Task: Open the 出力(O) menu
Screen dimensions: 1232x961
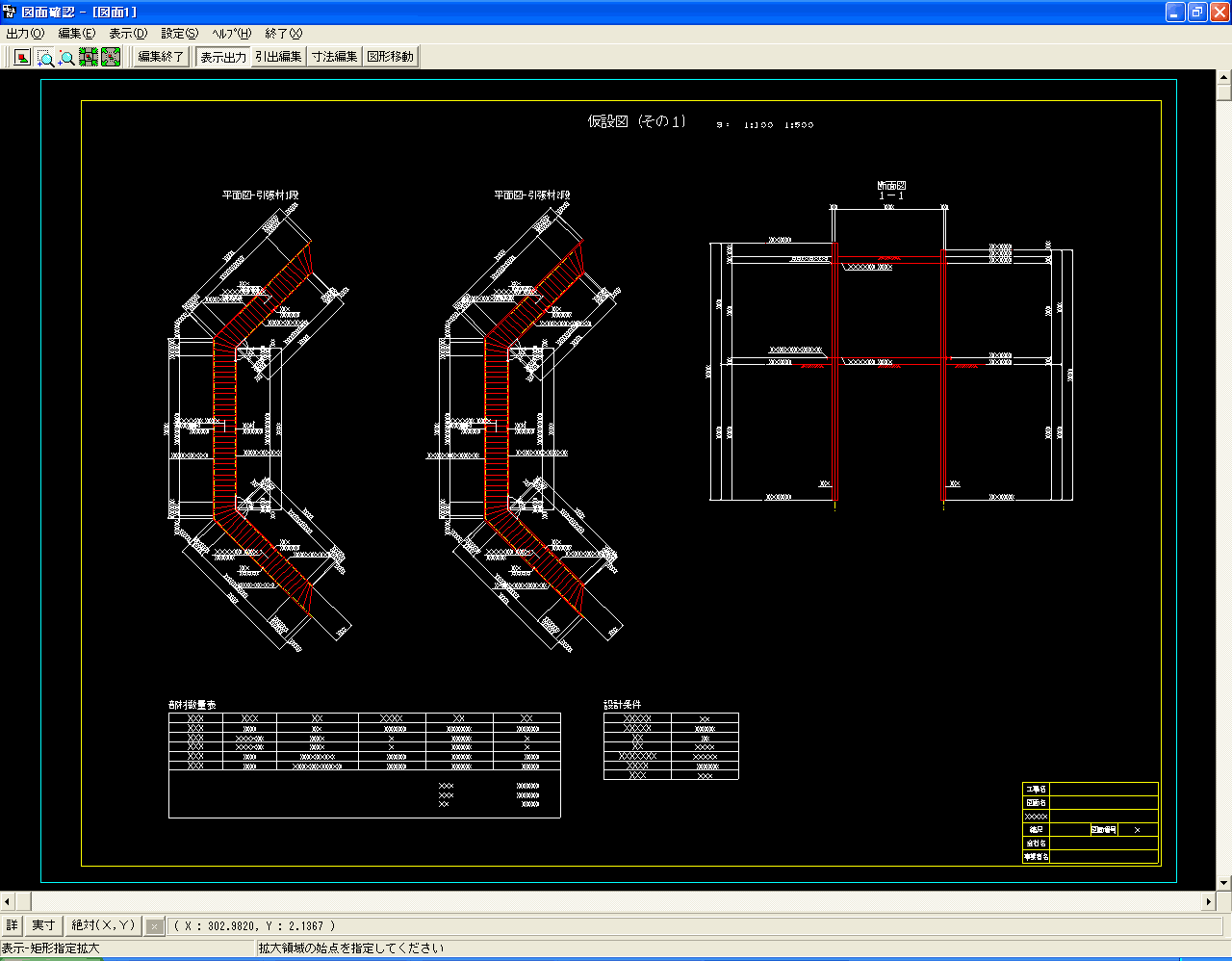Action: (25, 34)
